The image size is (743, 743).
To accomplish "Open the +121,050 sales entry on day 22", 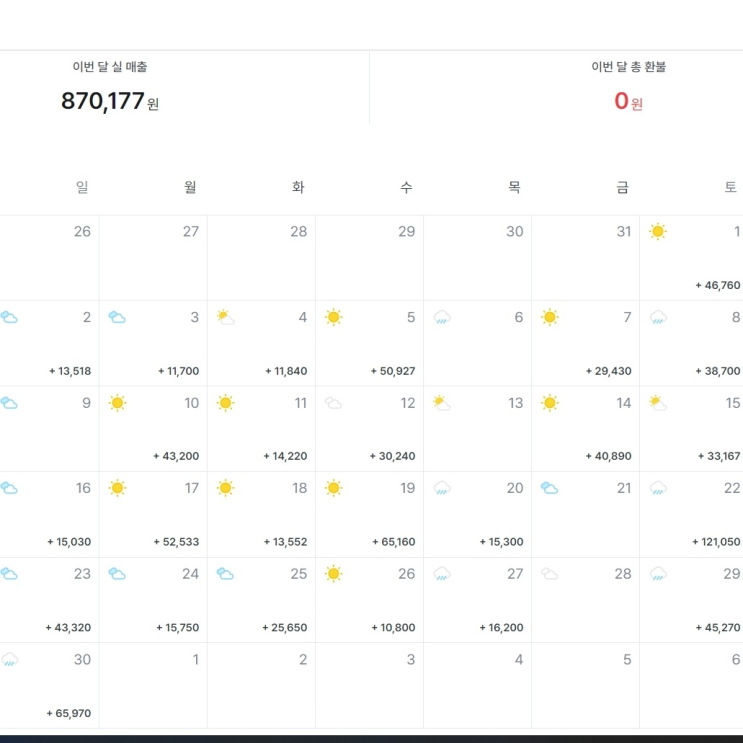I will [716, 542].
